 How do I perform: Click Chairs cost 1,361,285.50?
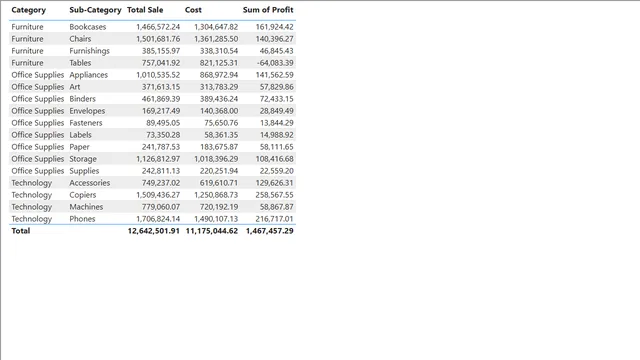point(216,39)
